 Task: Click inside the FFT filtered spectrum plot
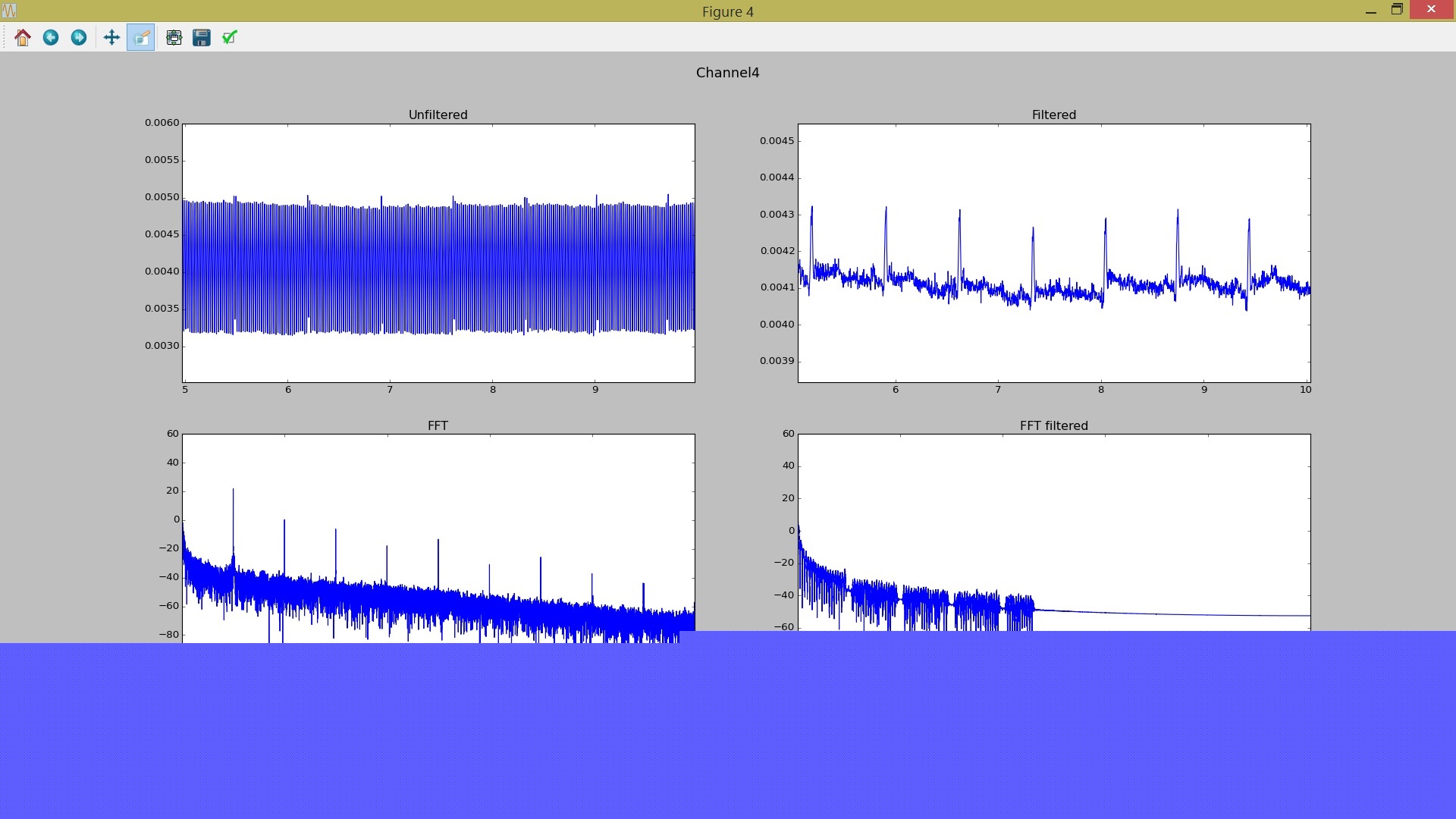(x=1054, y=532)
